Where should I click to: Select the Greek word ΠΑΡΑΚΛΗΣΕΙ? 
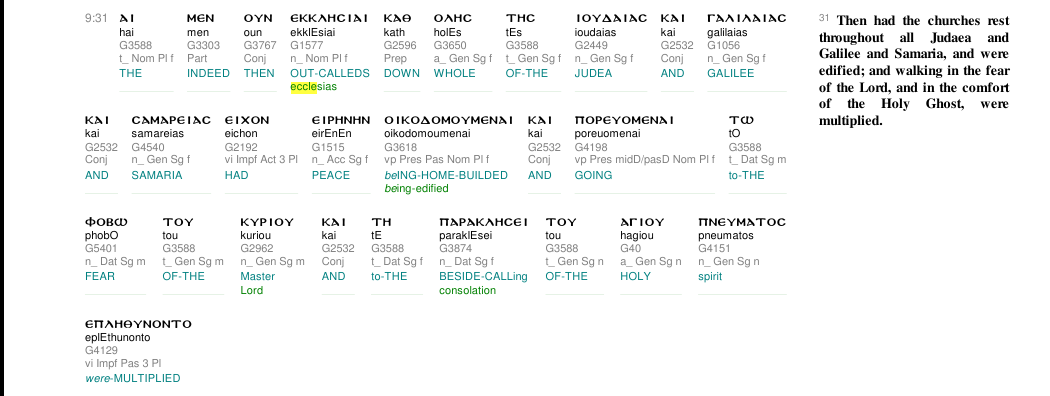pos(483,222)
